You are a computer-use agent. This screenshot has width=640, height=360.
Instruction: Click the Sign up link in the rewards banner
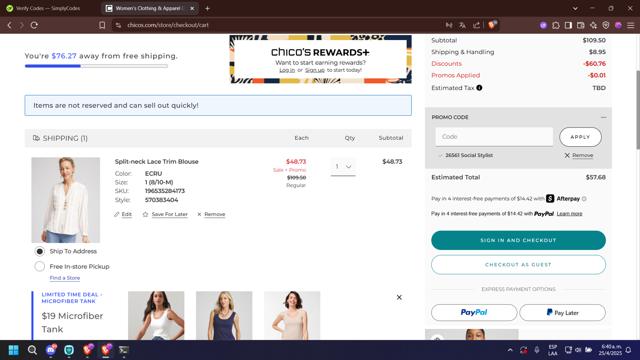pos(315,70)
